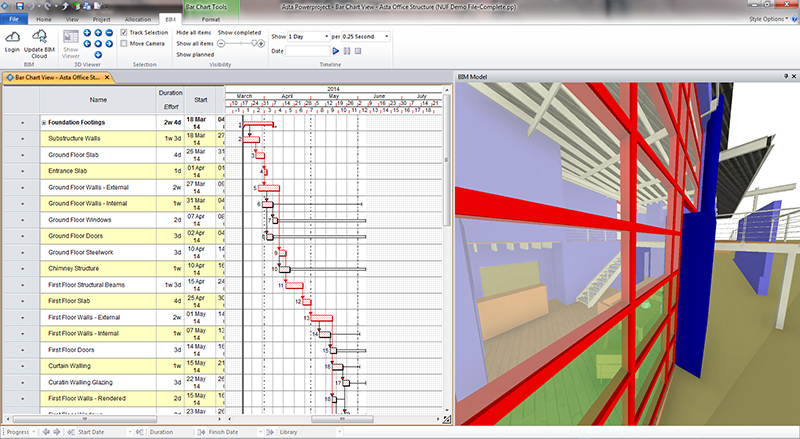Click the task table horizontal scrollbar

(84, 419)
